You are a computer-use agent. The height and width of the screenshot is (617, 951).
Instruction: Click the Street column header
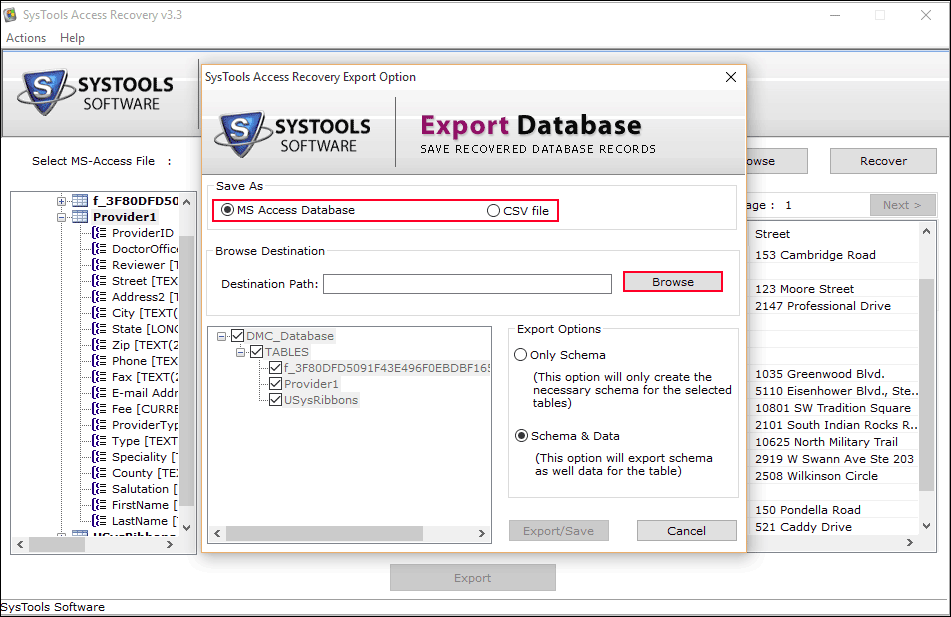[773, 234]
